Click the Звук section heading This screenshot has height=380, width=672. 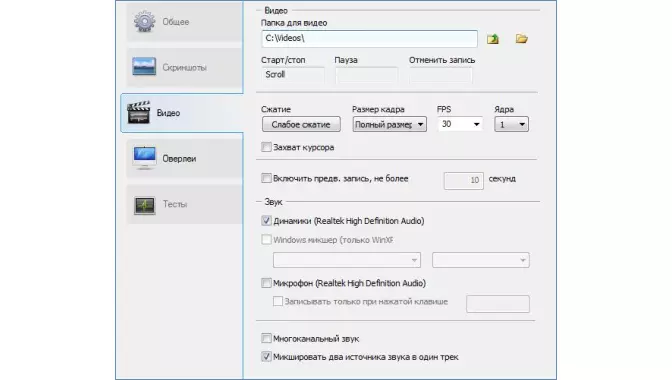pos(273,201)
